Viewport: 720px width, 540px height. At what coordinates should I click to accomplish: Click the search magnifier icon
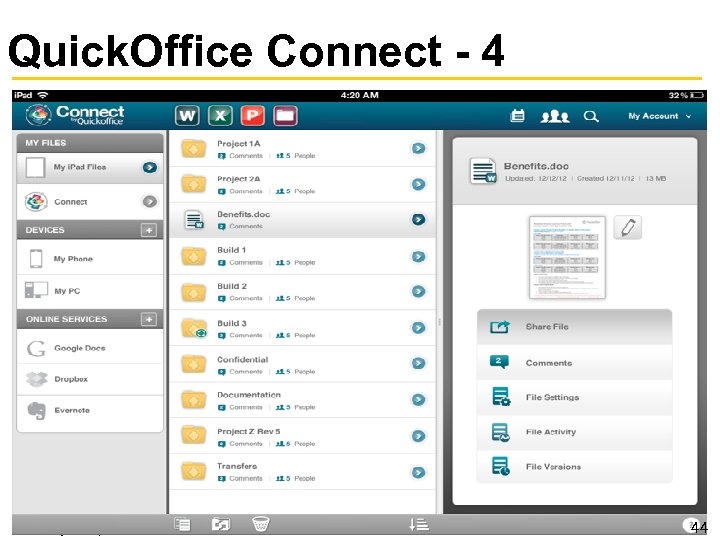click(x=591, y=116)
